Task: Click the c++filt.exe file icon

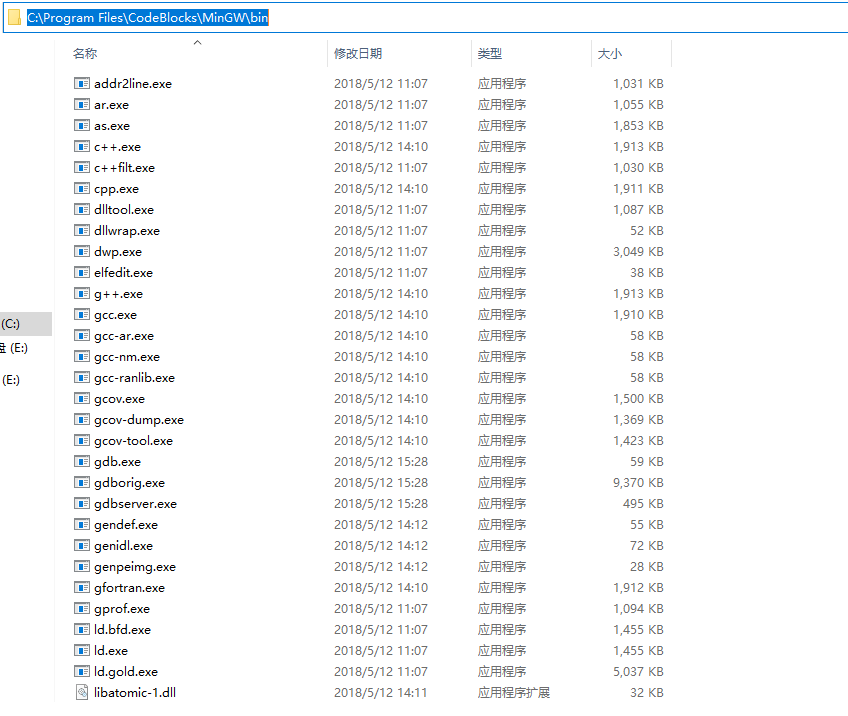Action: pyautogui.click(x=82, y=168)
